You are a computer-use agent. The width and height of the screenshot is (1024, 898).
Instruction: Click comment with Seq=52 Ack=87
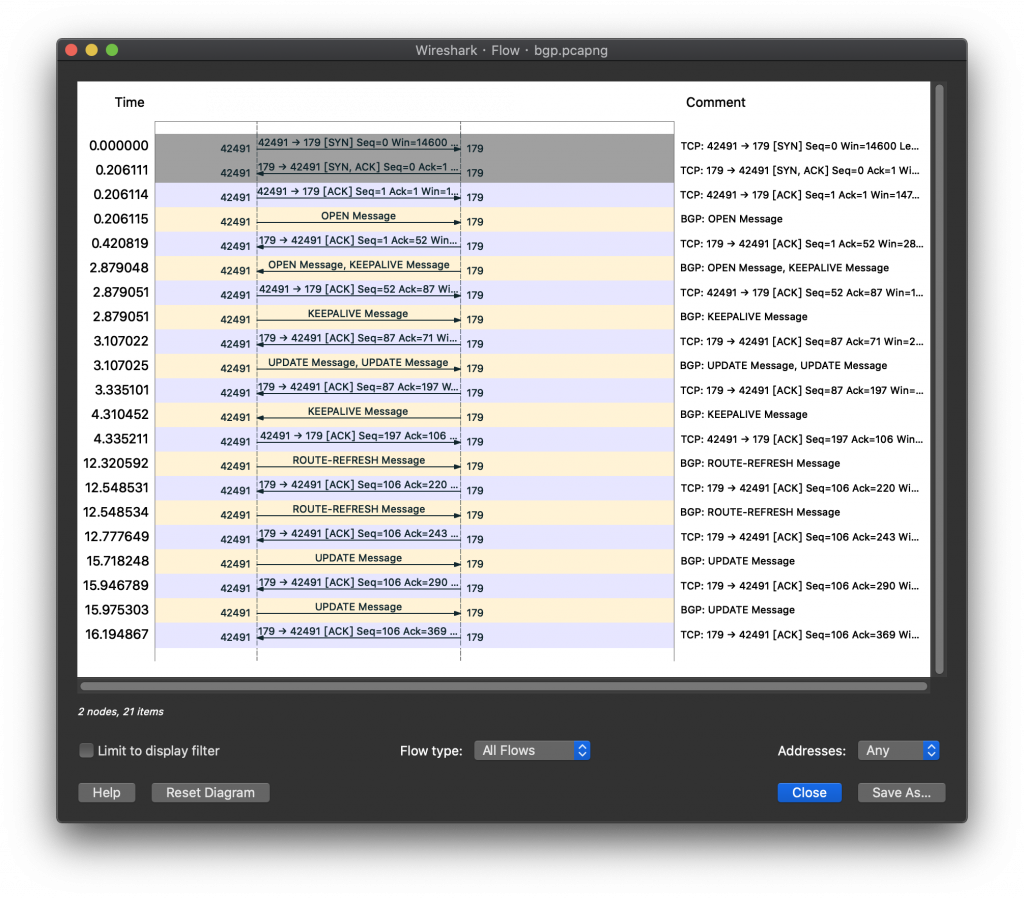pos(802,293)
